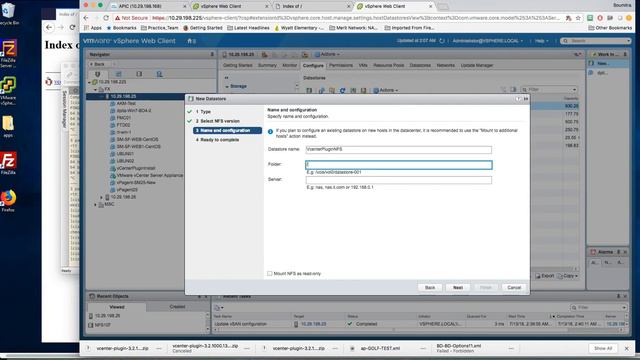Cancel the New Datastore wizard
The height and width of the screenshot is (360, 640).
(514, 288)
